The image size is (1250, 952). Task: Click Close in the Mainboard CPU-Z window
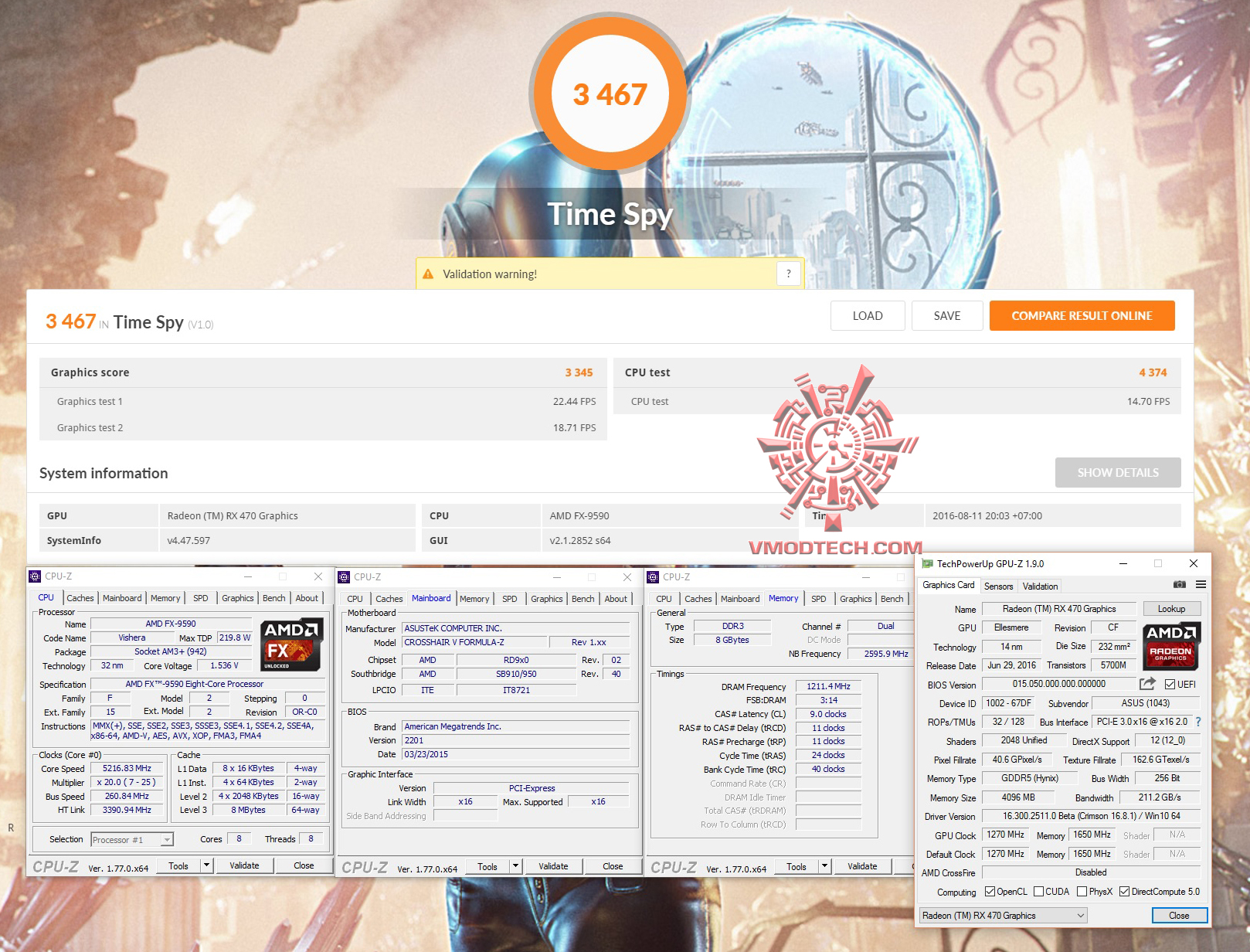coord(613,867)
